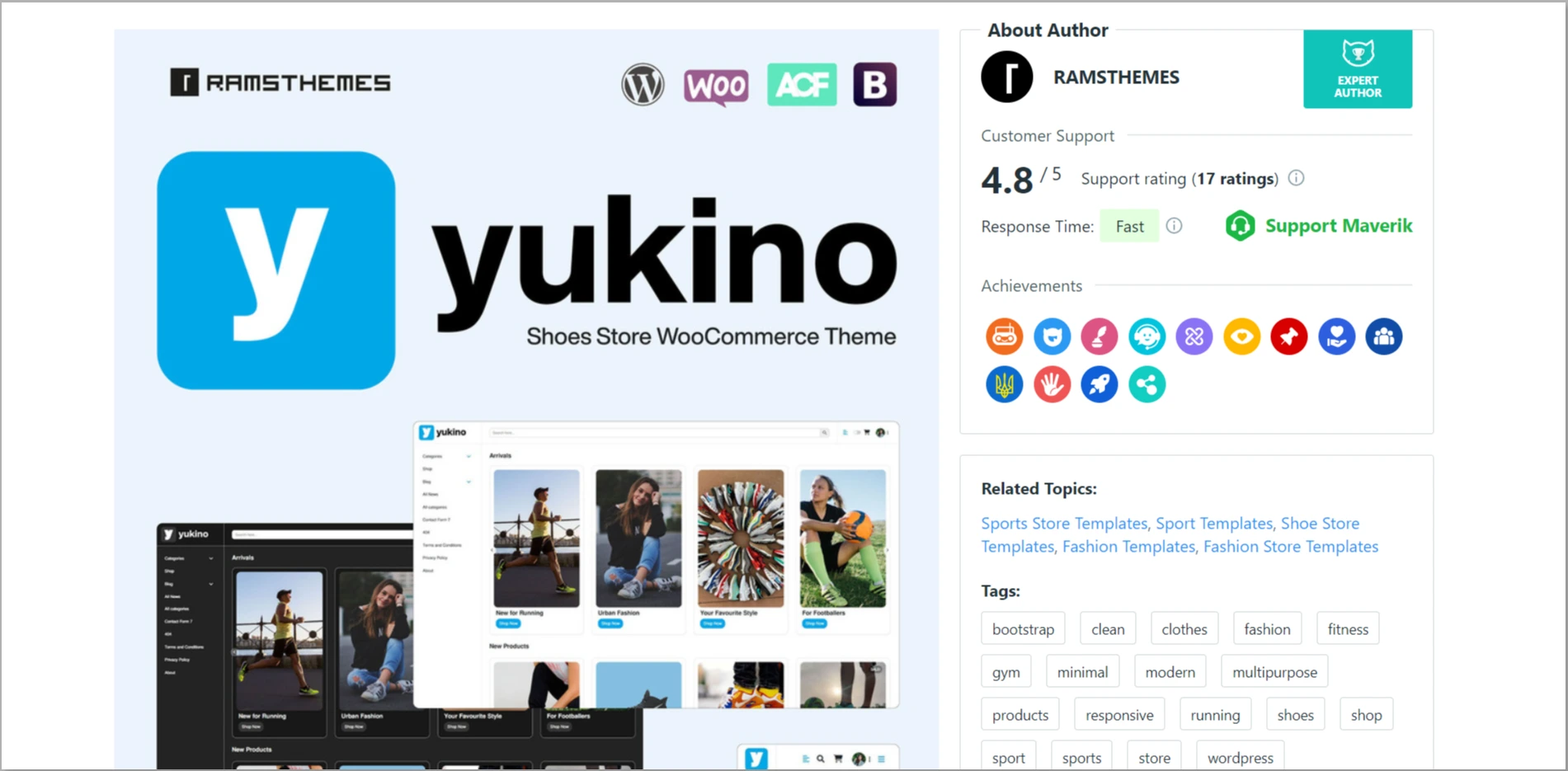Click the WordPress logo icon

643,84
